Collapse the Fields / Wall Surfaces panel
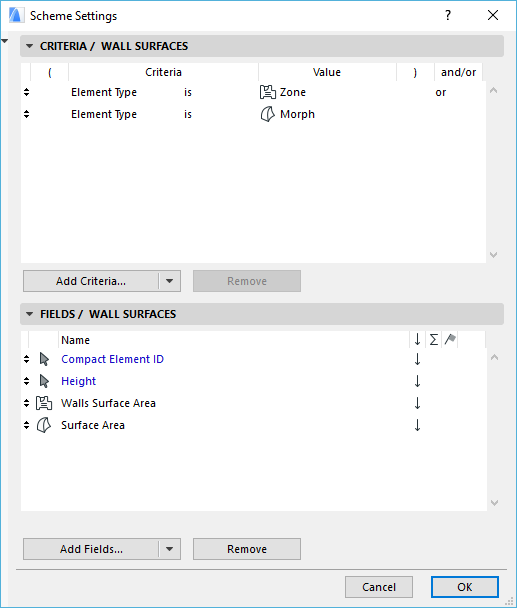Image resolution: width=517 pixels, height=608 pixels. (29, 314)
